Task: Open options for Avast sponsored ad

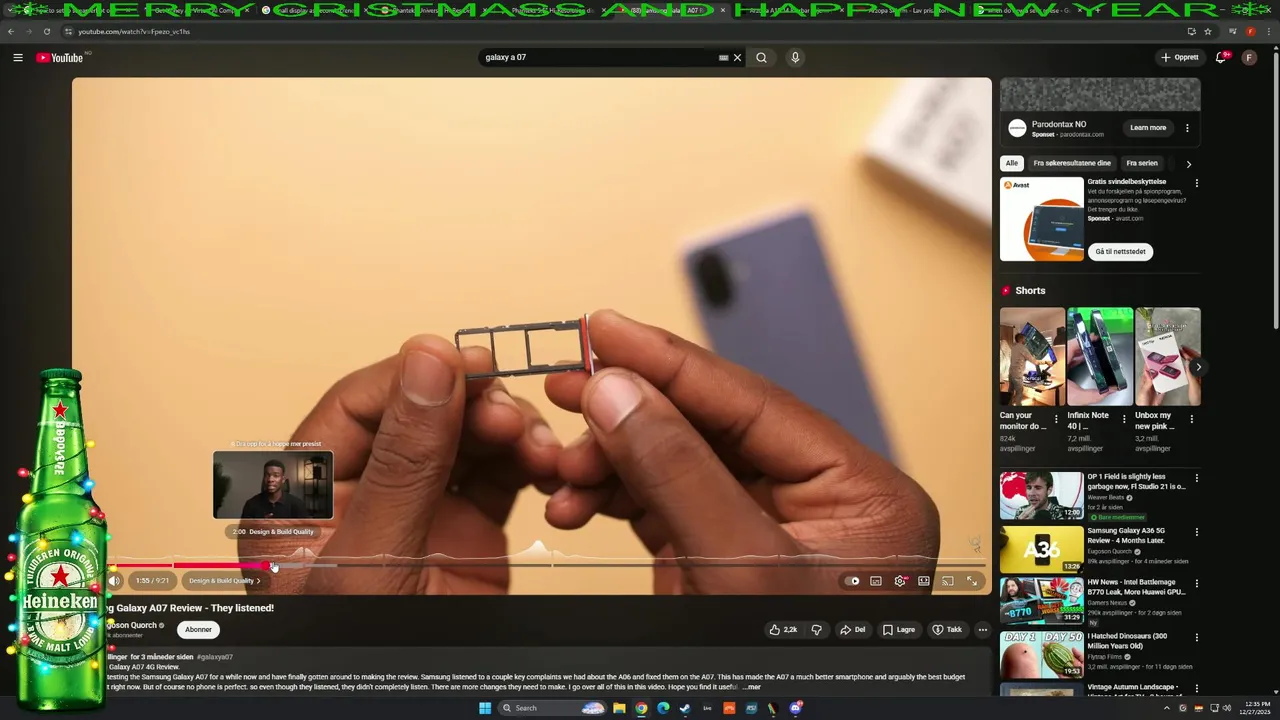Action: coord(1196,184)
